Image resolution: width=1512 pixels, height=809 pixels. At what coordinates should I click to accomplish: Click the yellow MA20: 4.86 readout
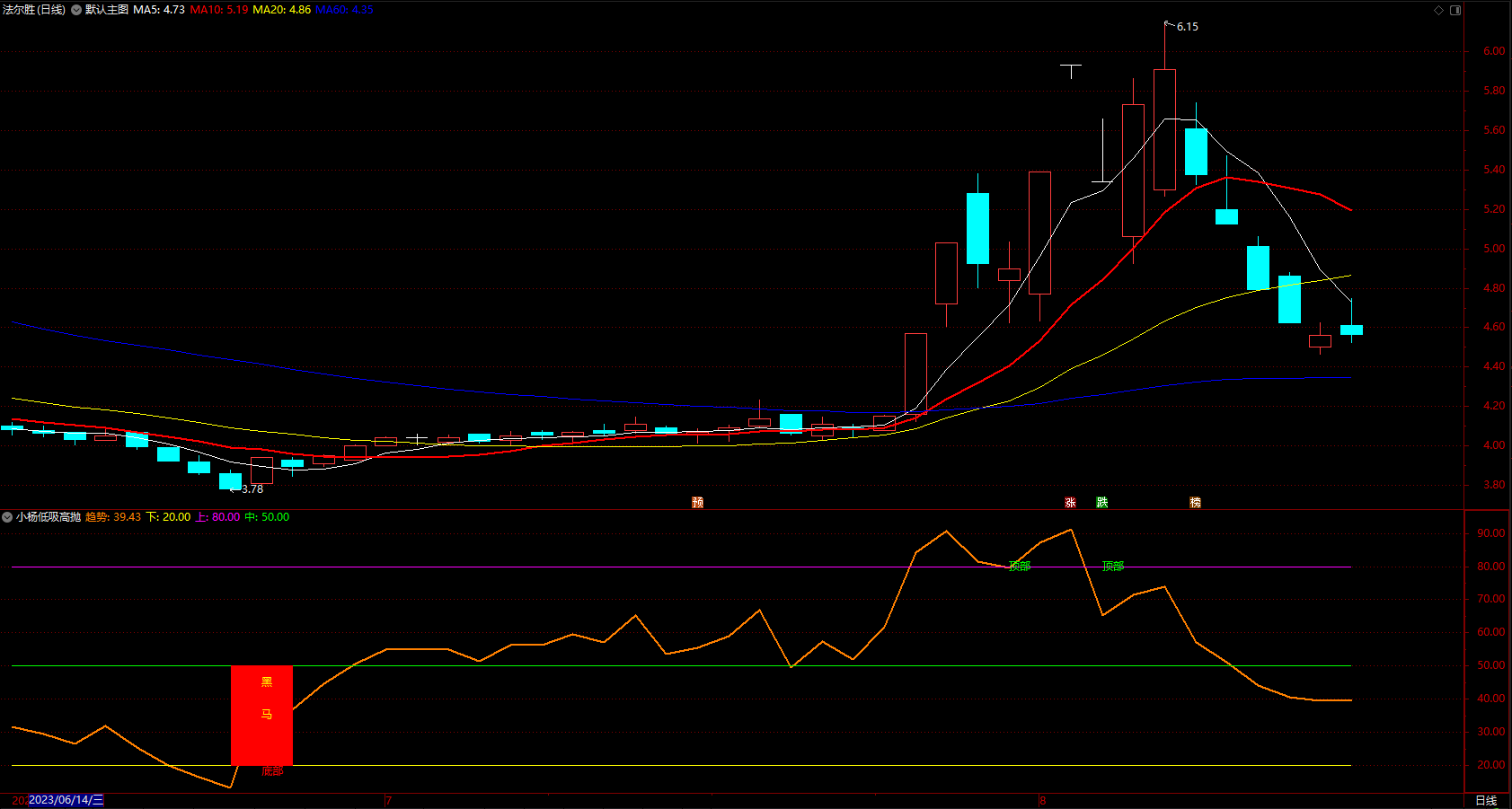click(282, 10)
